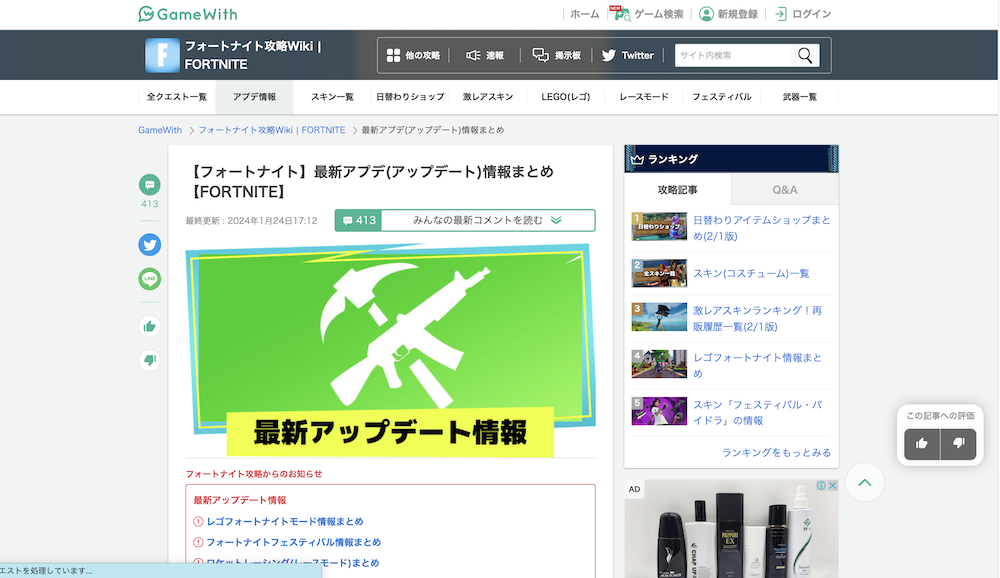Open 激レアスキン menu item
Viewport: 1000px width, 578px height.
pos(488,97)
